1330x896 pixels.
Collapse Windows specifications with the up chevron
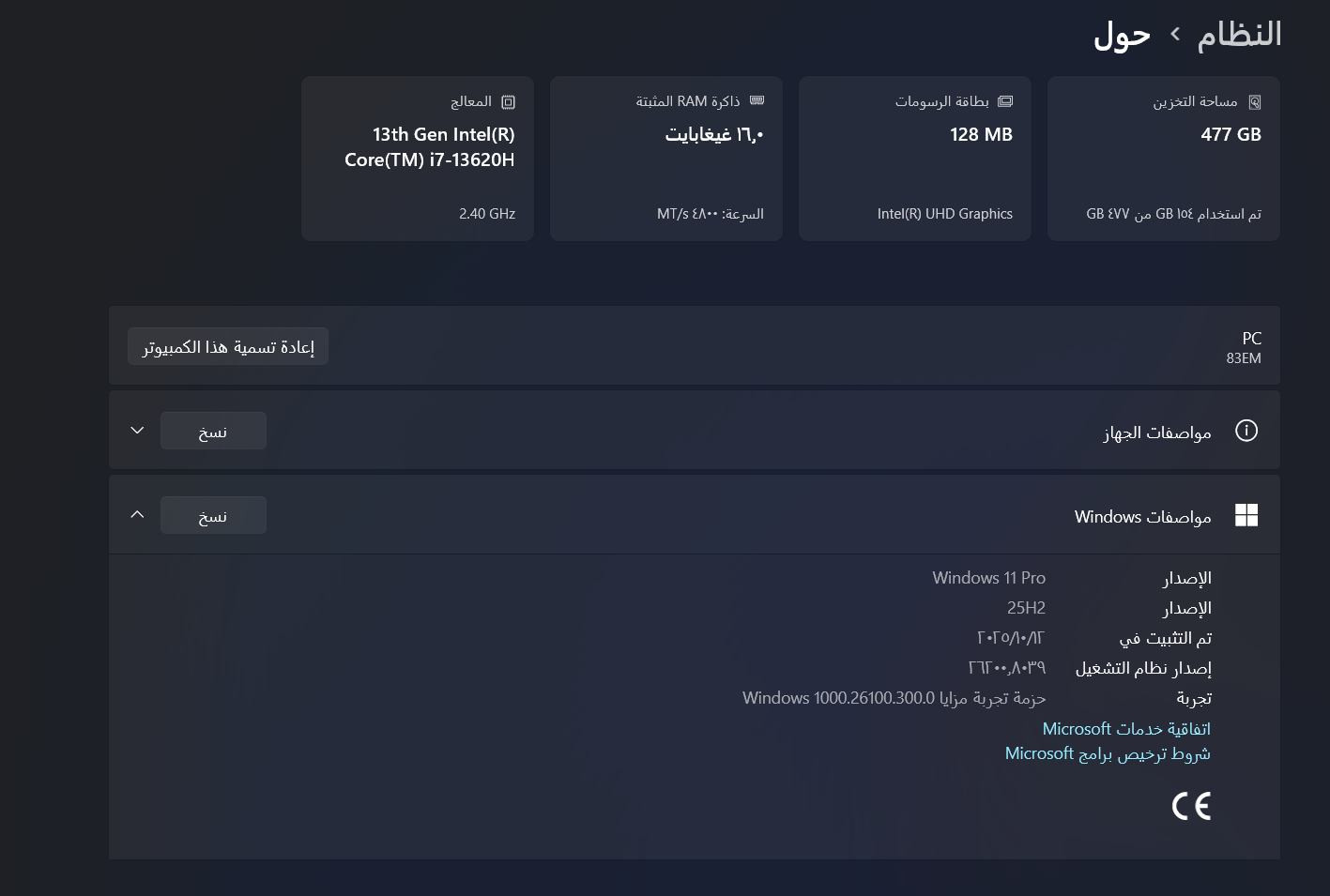pos(137,515)
